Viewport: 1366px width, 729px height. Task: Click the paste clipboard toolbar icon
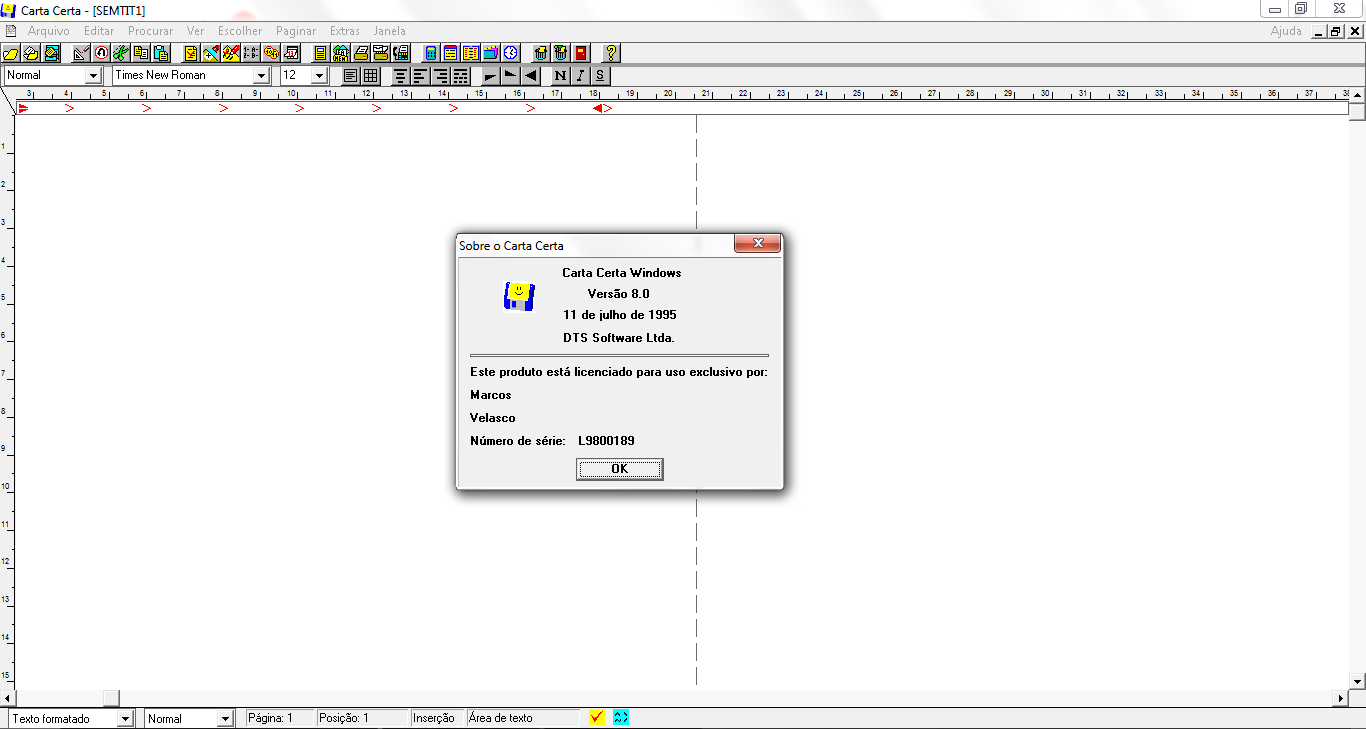tap(161, 53)
